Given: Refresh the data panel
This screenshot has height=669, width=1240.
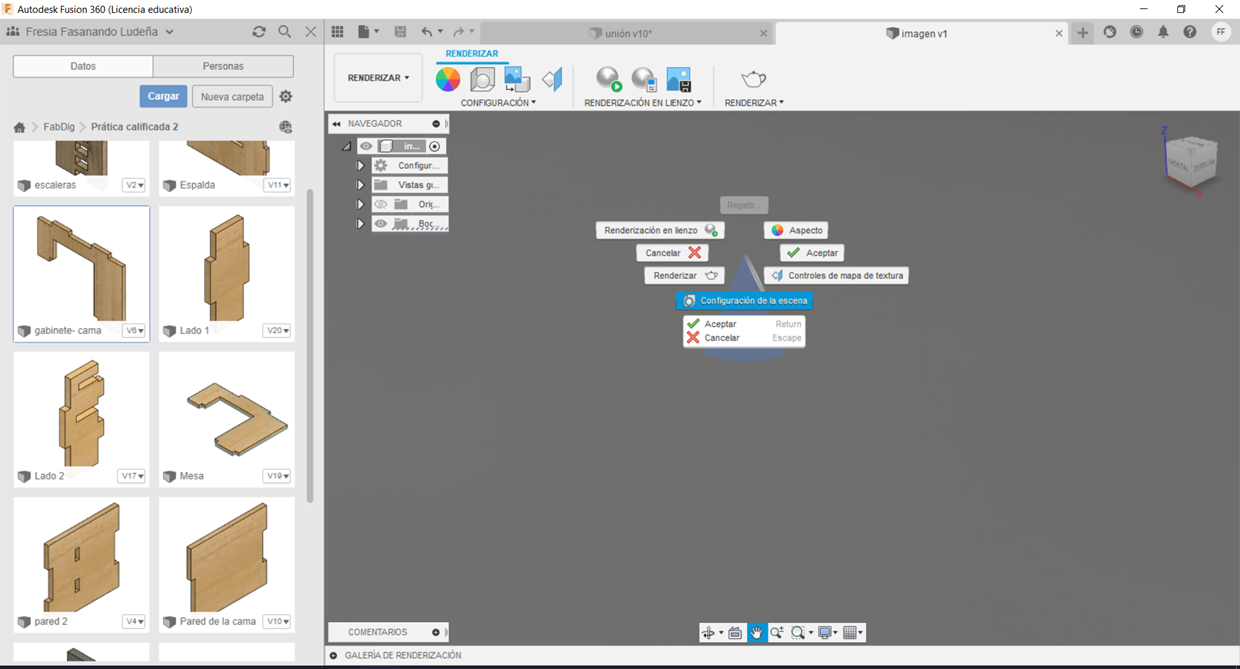Looking at the screenshot, I should point(259,32).
